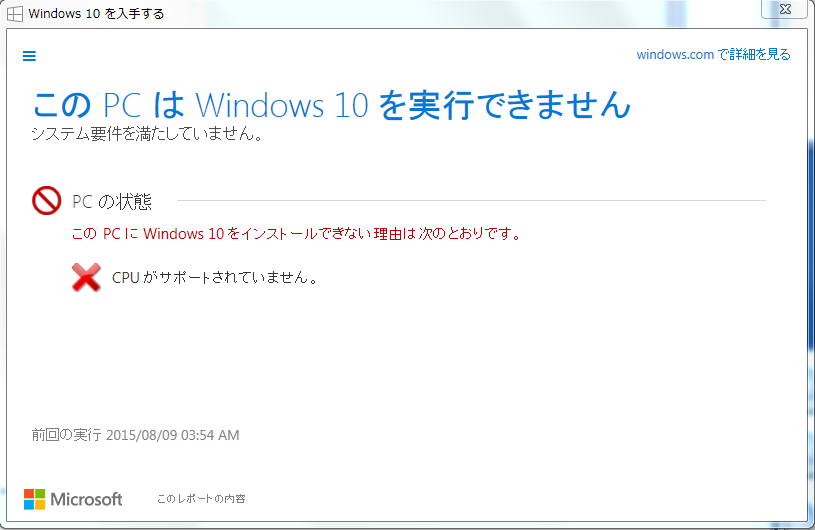
Task: Click the red text about Windows 10 install reasons
Action: 296,234
